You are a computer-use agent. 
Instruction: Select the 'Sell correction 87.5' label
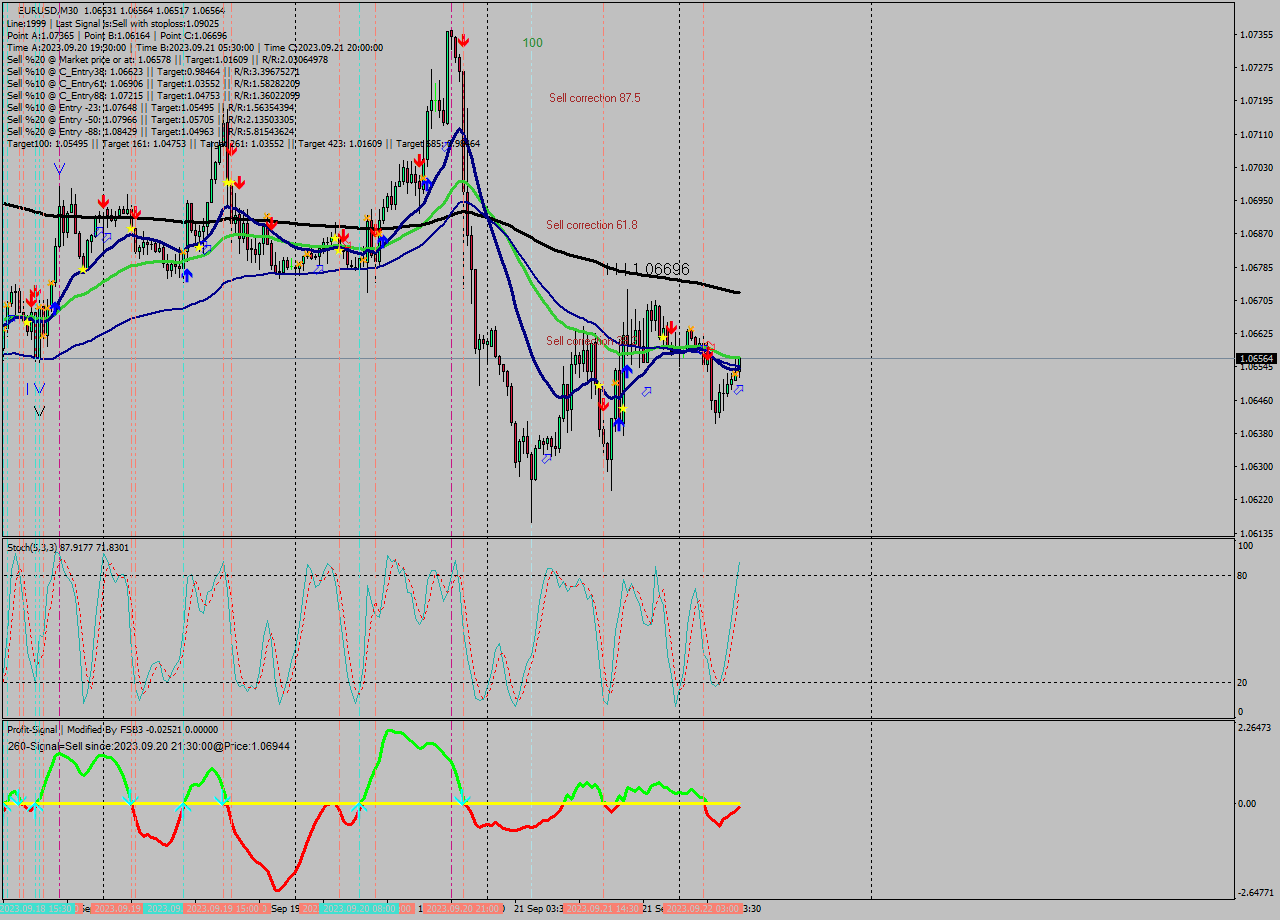pos(594,98)
